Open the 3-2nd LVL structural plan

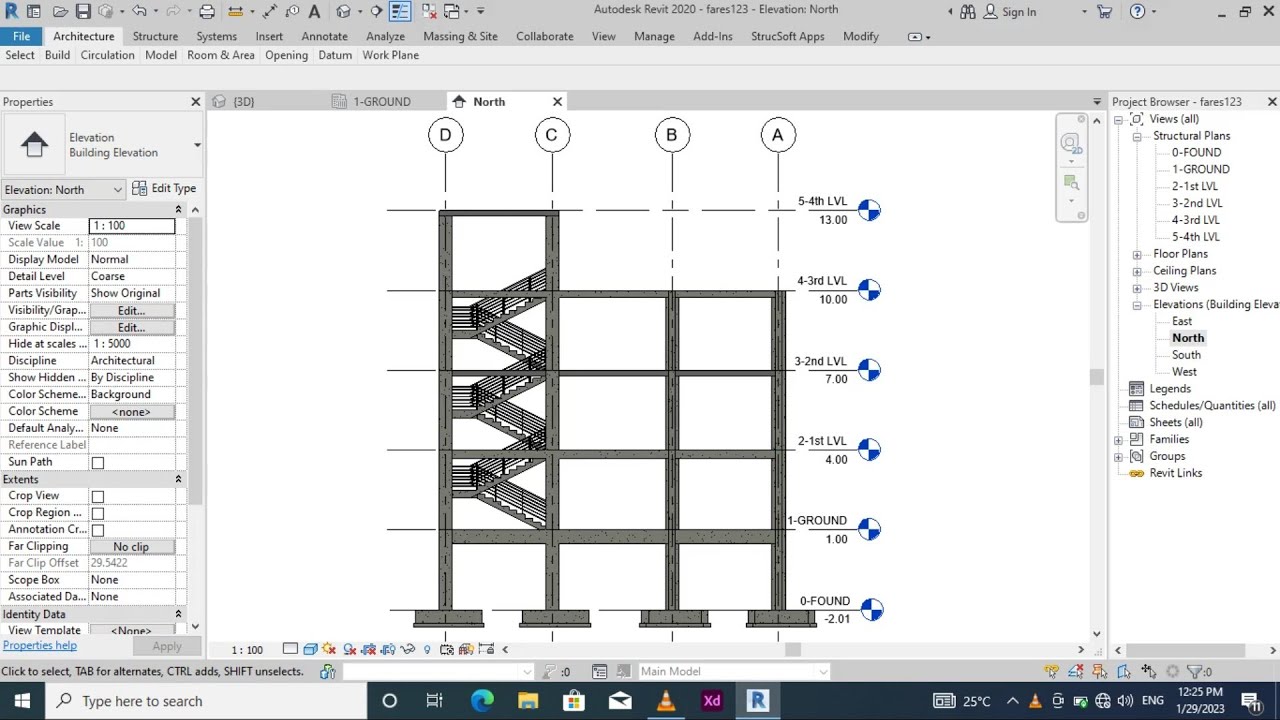(x=1197, y=203)
